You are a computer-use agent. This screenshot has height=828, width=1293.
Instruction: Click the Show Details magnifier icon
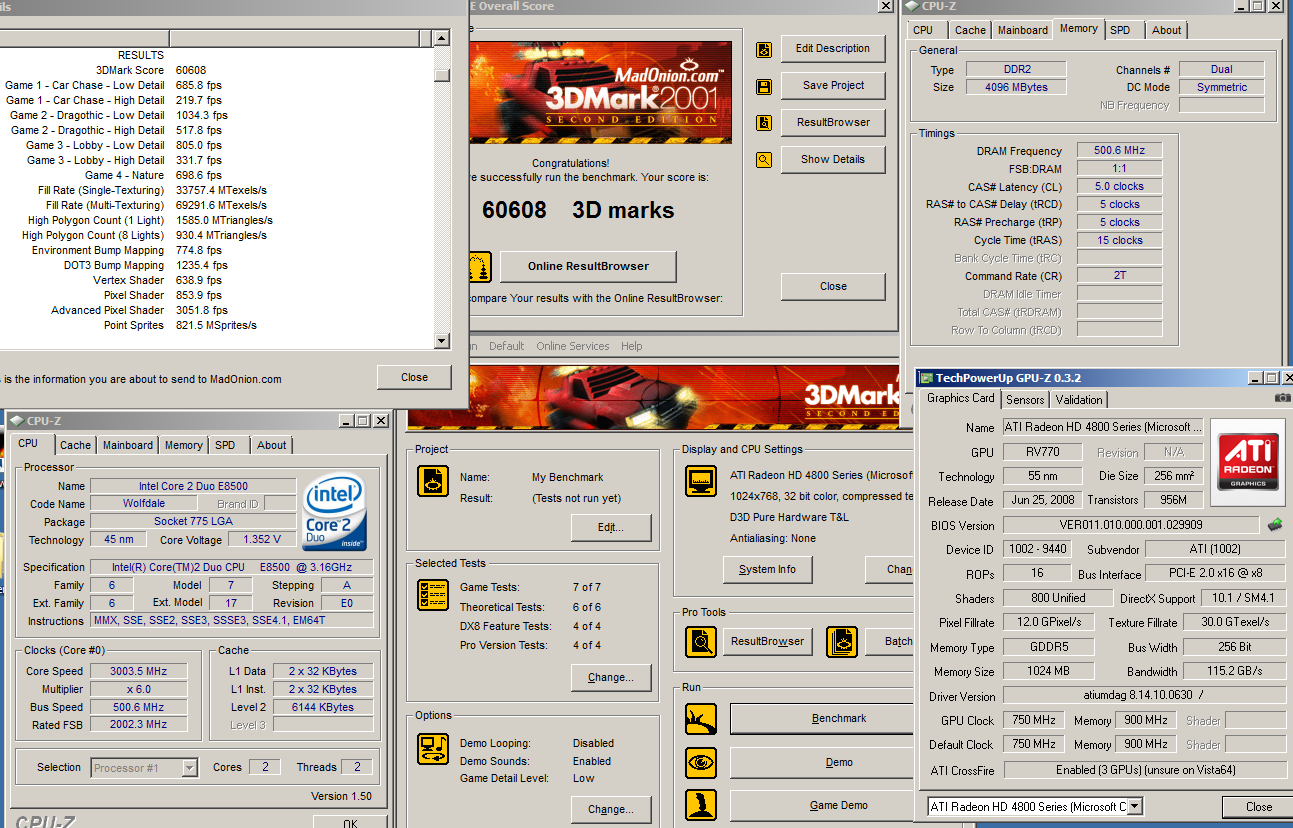click(x=764, y=160)
